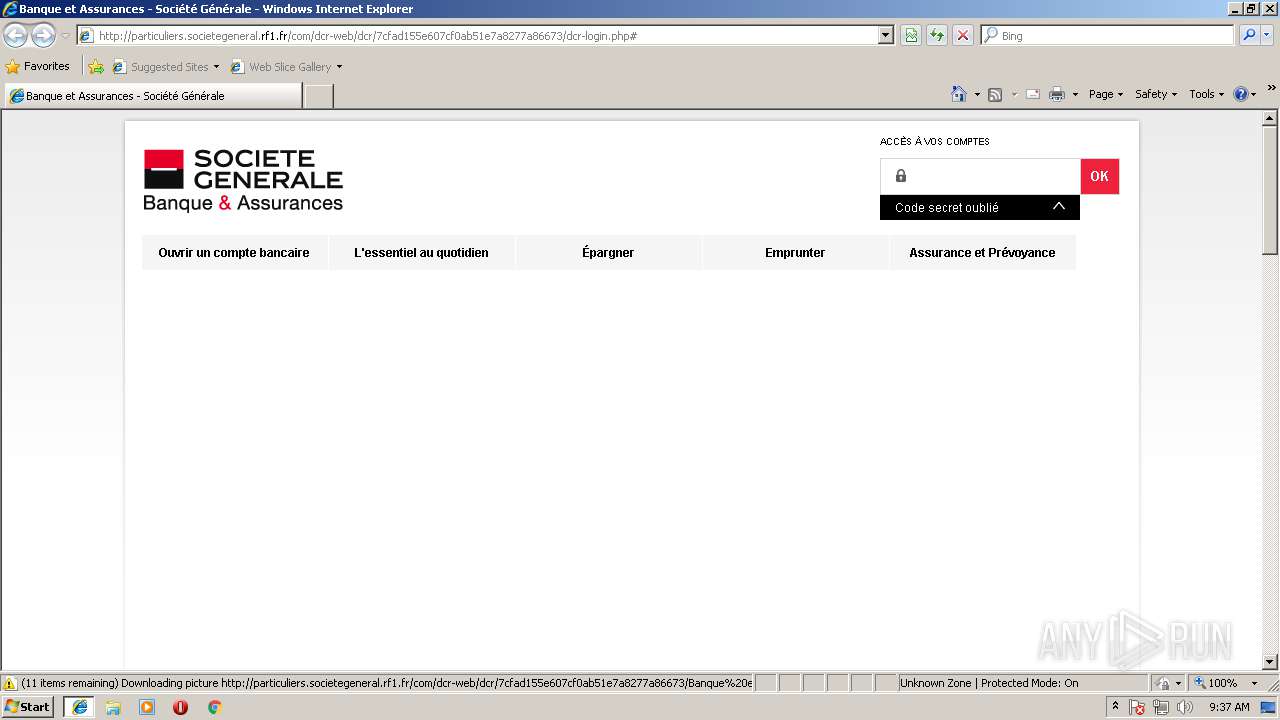Screen dimensions: 1280x720
Task: Open the Safety menu
Action: tap(1156, 94)
